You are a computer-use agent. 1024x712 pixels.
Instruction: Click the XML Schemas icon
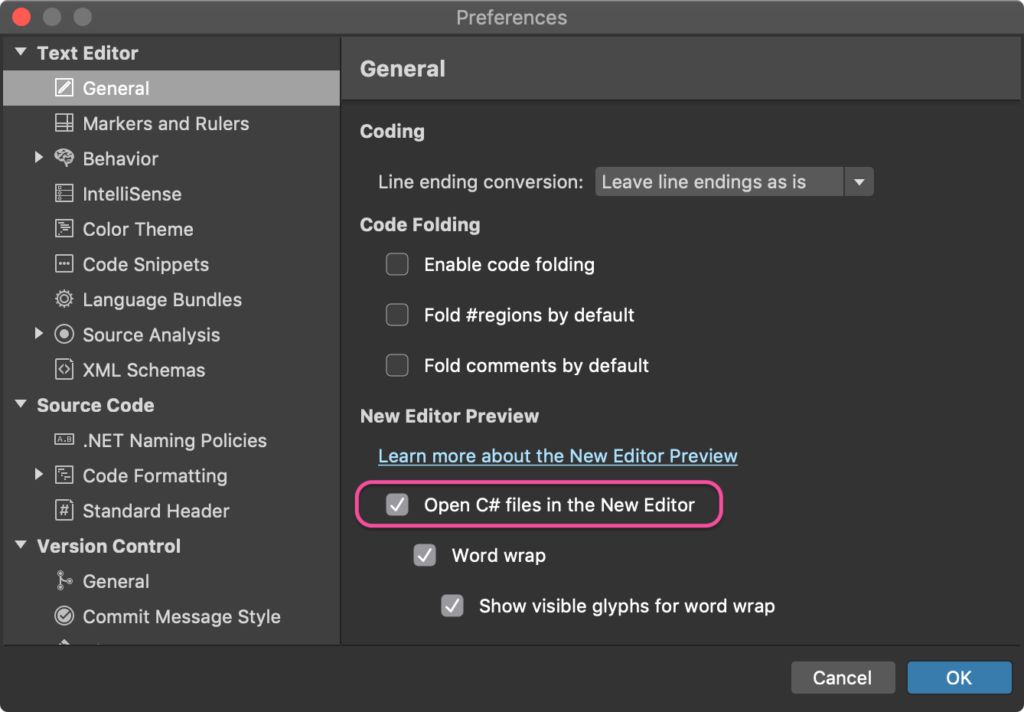coord(64,370)
